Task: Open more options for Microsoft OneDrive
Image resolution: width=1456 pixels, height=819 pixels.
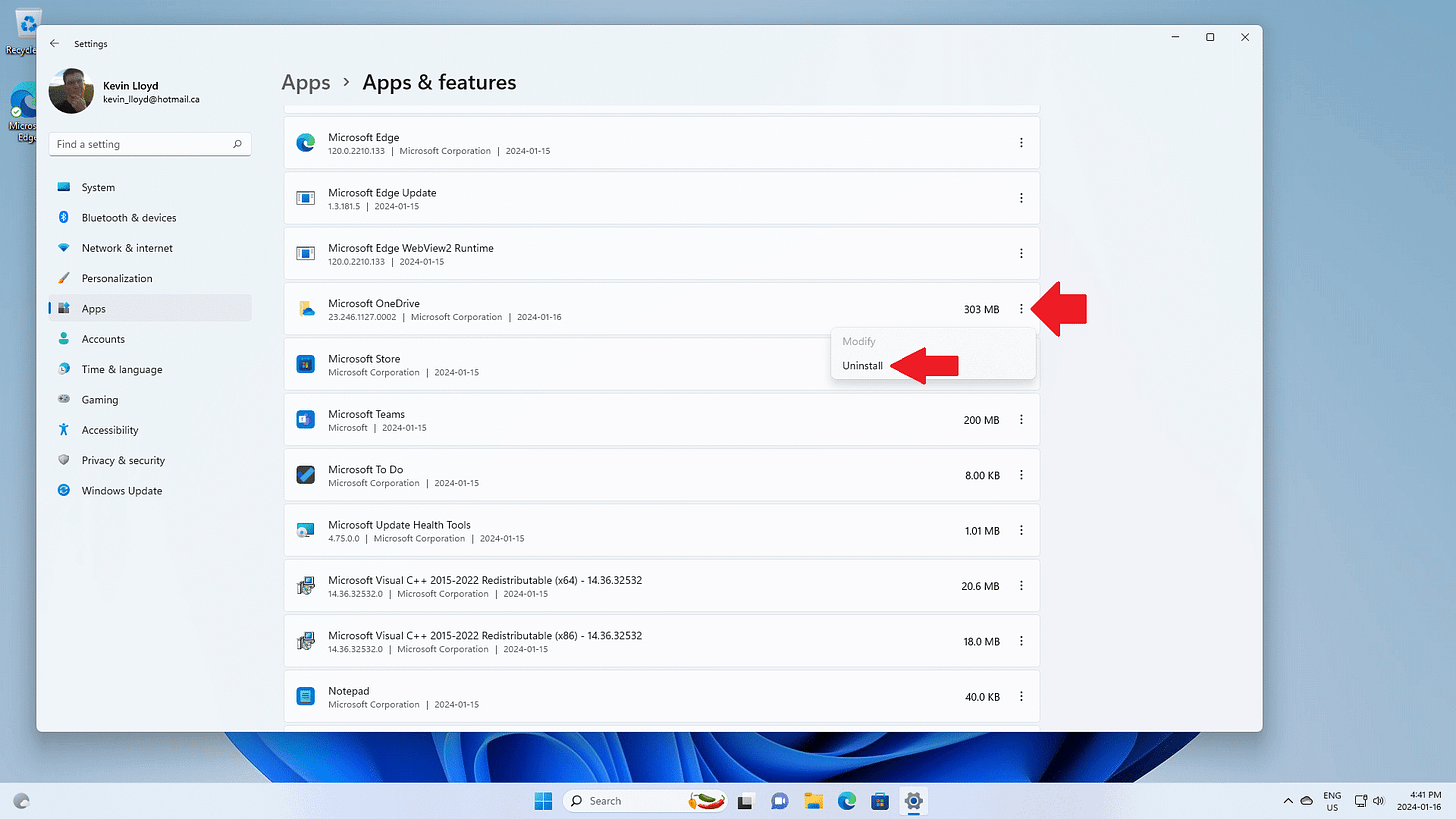Action: click(x=1021, y=309)
